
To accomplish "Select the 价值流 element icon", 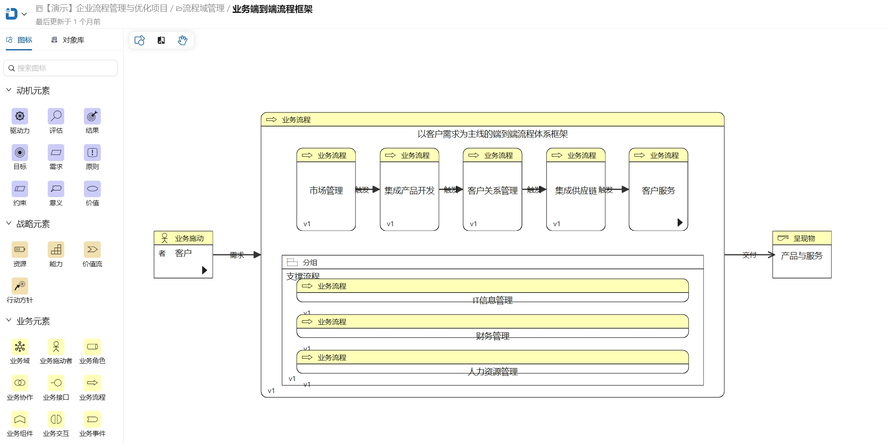I will coord(92,250).
